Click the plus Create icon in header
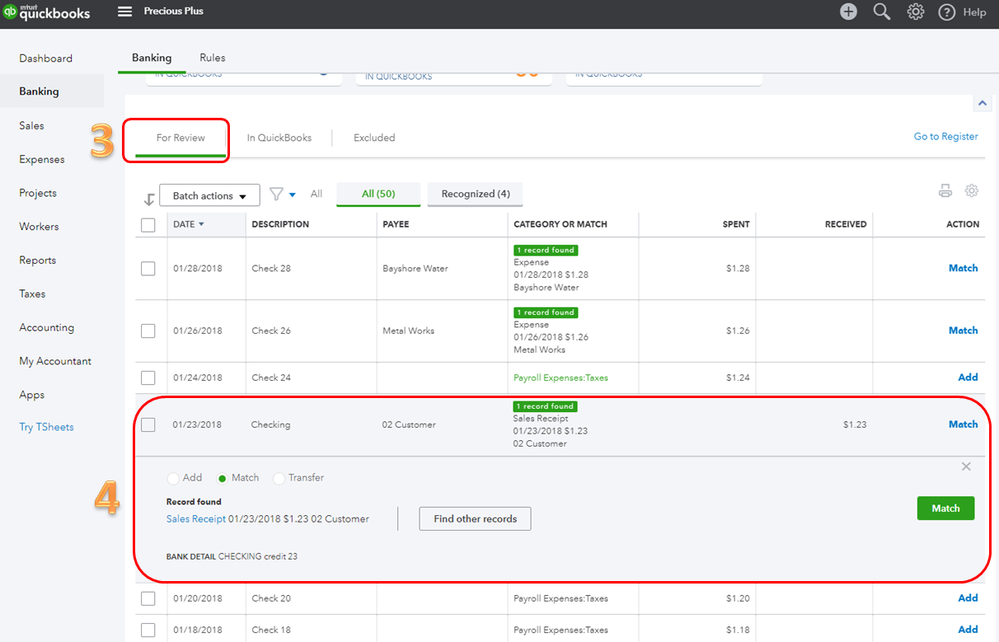This screenshot has width=999, height=642. 848,11
